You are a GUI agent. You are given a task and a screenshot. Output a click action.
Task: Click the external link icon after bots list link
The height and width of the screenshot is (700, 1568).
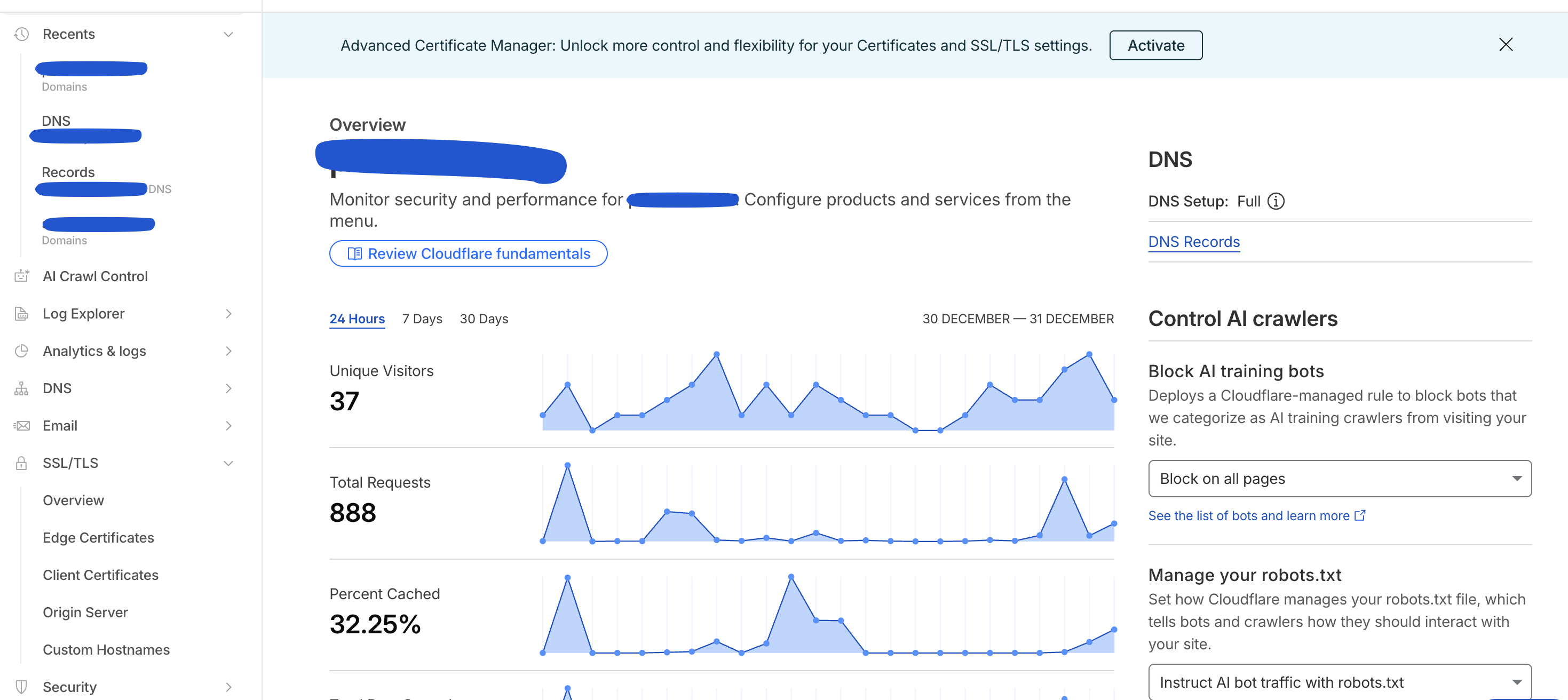1359,515
